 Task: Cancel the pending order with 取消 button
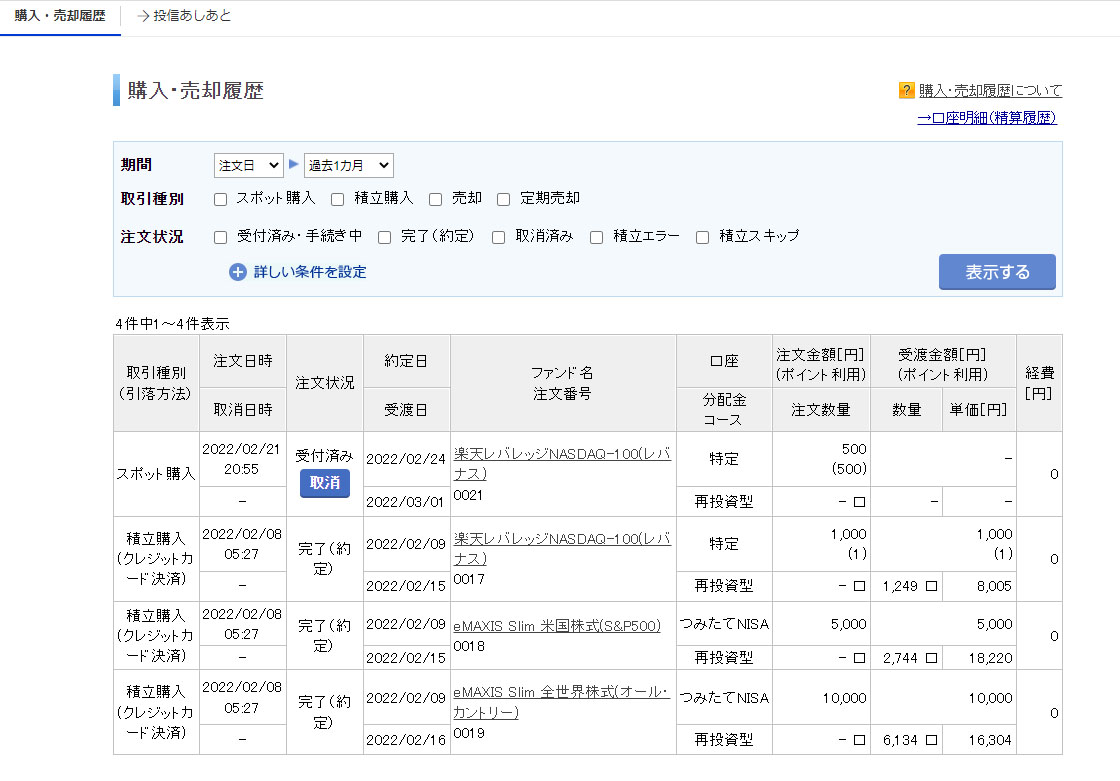tap(325, 483)
